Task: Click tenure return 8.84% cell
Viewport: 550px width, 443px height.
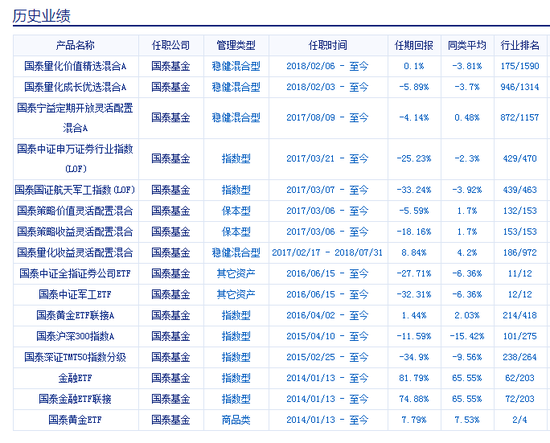Action: [414, 253]
